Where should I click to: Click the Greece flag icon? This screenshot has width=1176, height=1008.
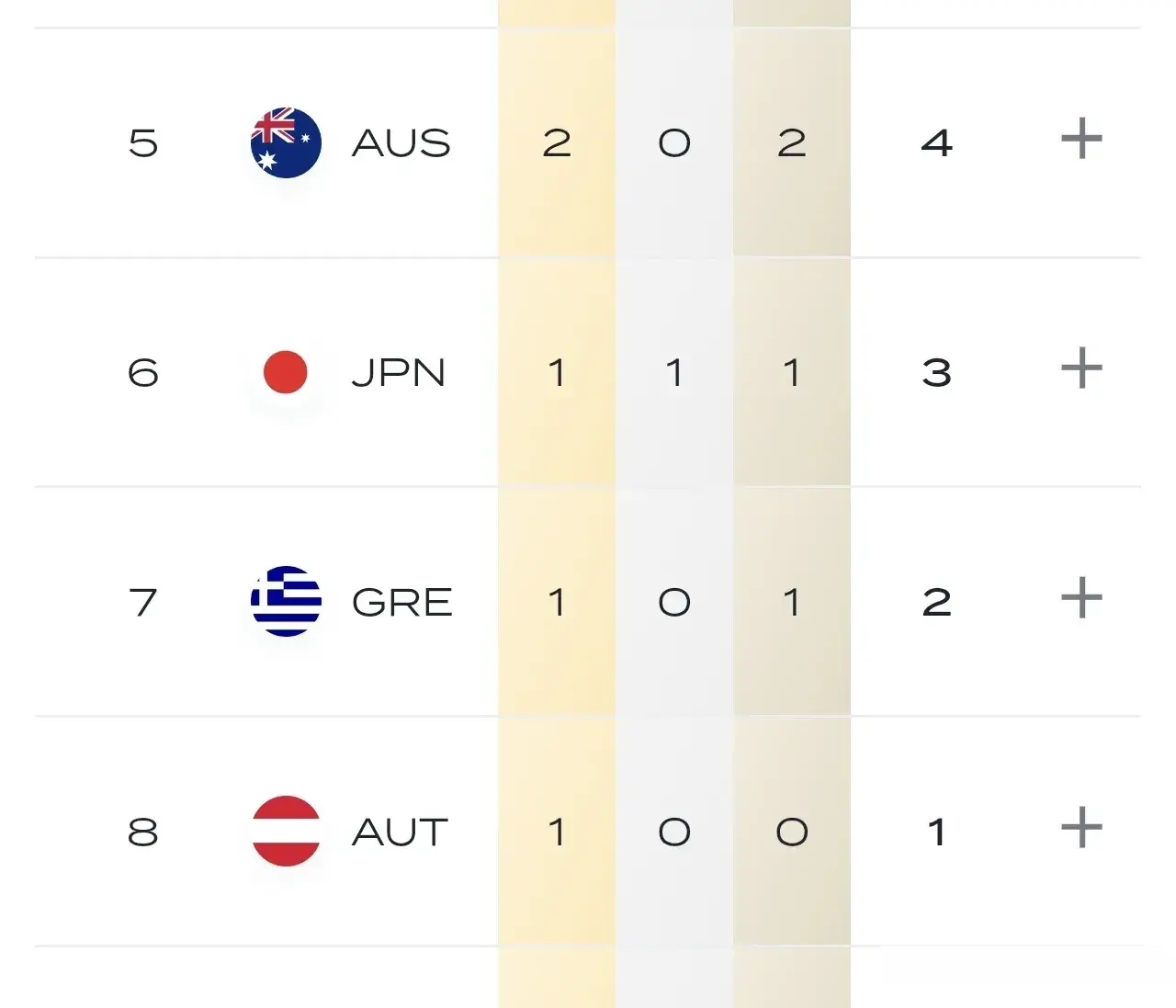[286, 602]
